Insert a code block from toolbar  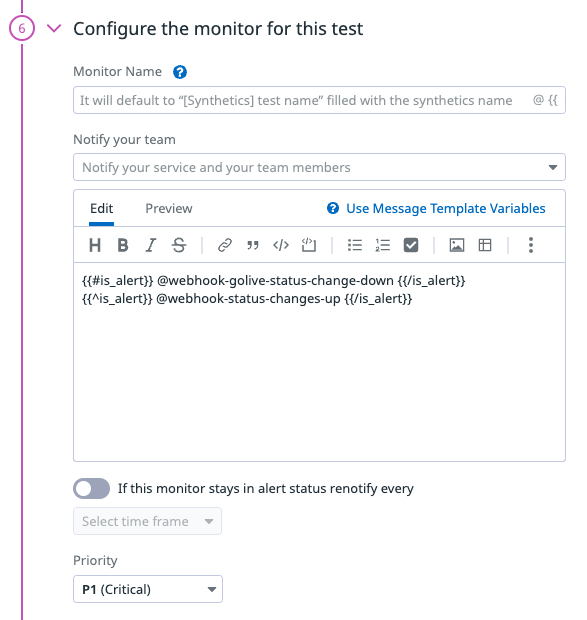(309, 245)
